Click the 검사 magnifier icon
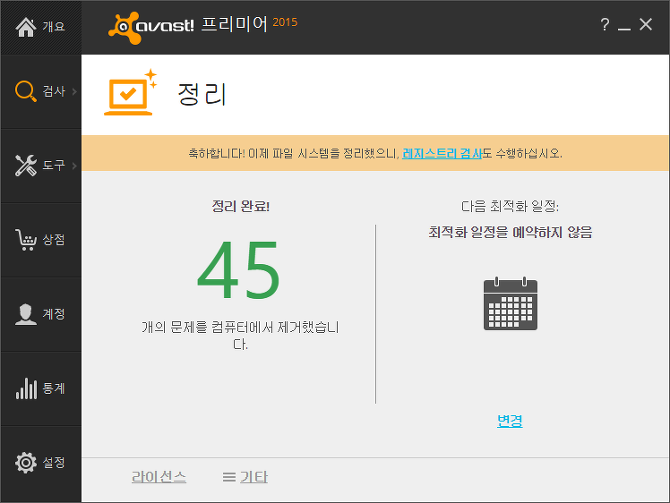The image size is (670, 503). [26, 91]
